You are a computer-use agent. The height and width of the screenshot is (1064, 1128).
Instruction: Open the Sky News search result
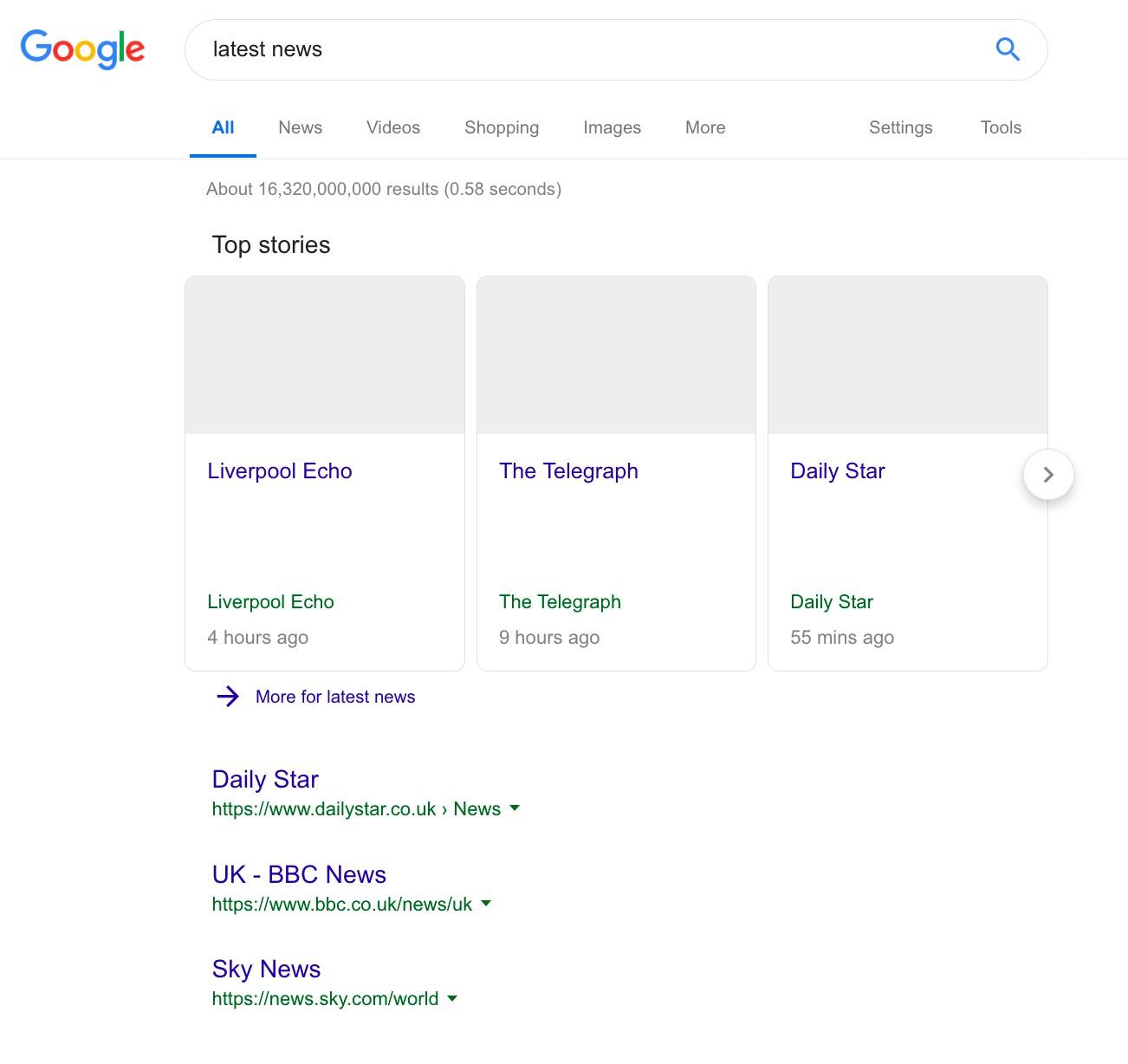tap(266, 969)
